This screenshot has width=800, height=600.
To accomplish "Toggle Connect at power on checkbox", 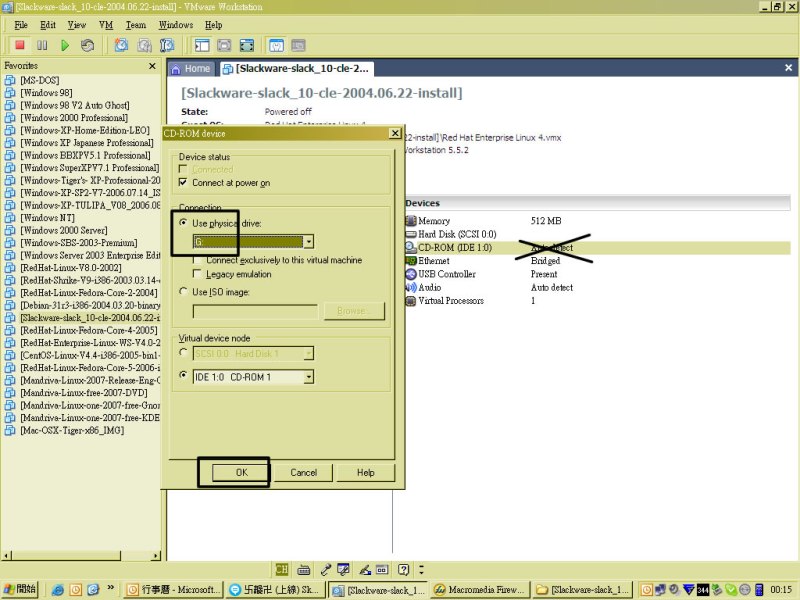I will (183, 182).
